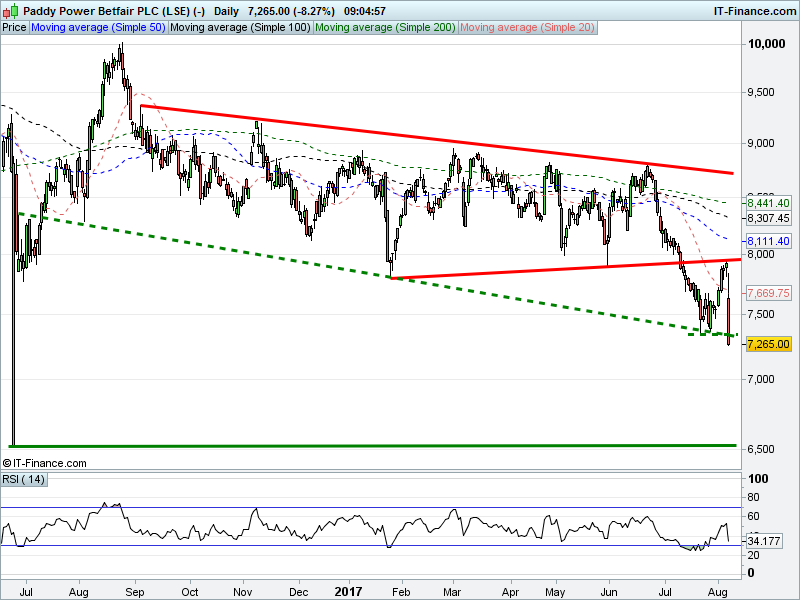Click the yellow 7,265.00 current price tag
Viewport: 800px width, 600px height.
pos(768,344)
